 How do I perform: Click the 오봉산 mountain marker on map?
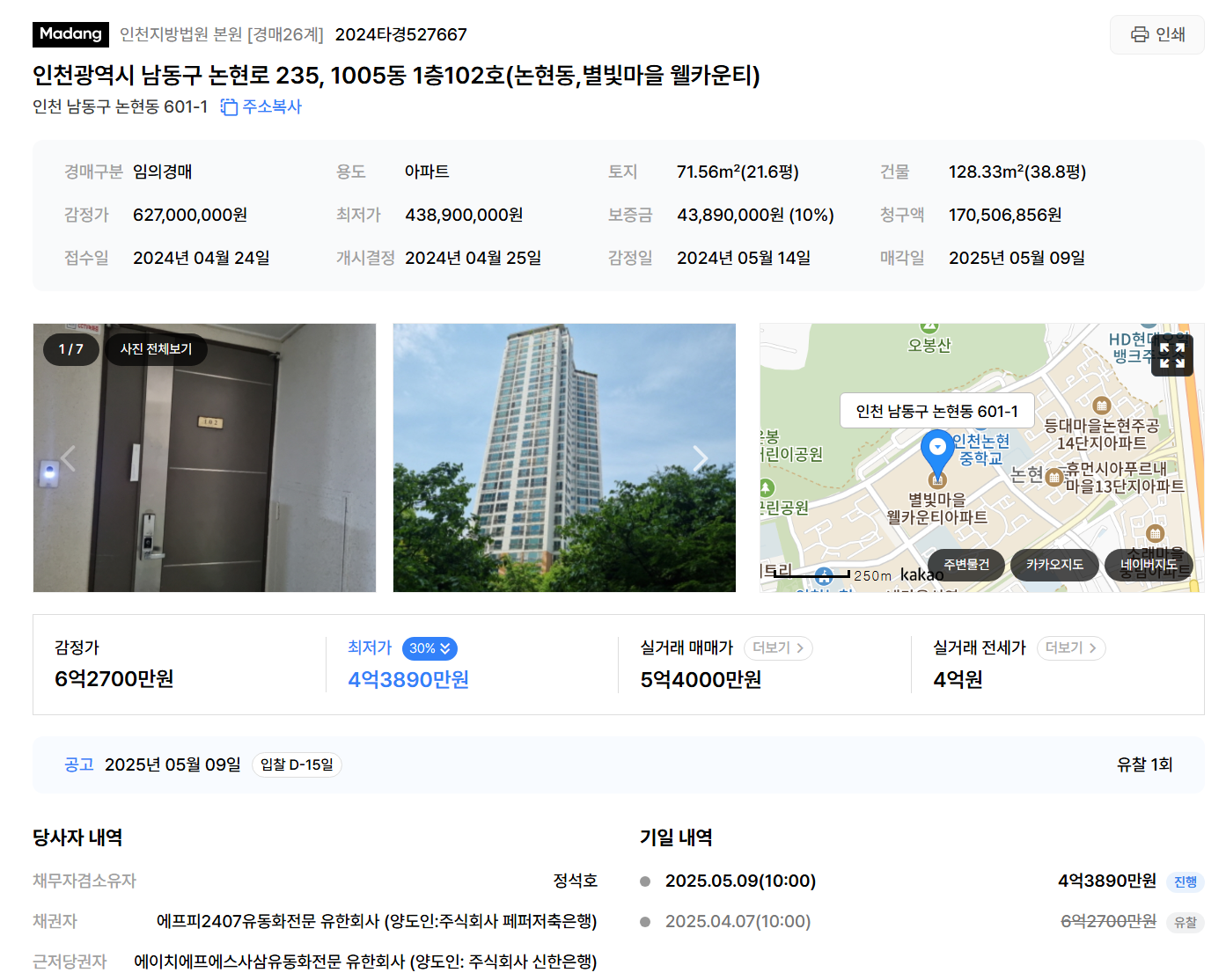click(929, 338)
